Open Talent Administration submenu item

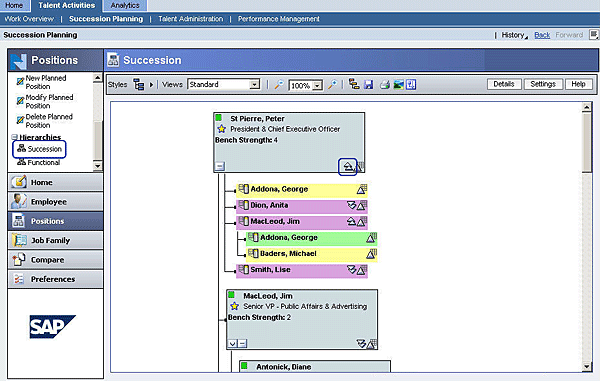191,19
